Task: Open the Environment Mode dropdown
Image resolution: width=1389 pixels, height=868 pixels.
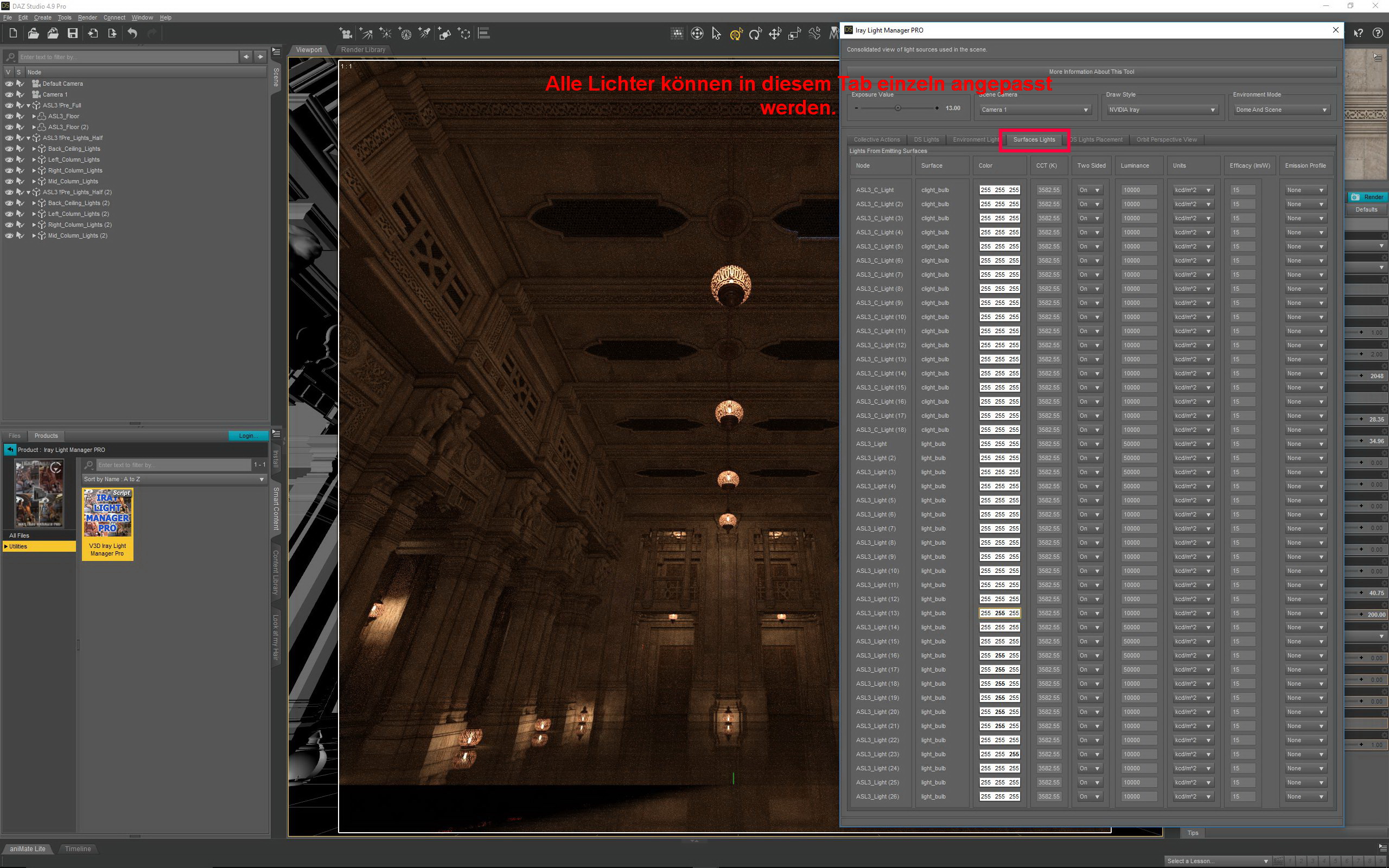Action: click(x=1280, y=110)
